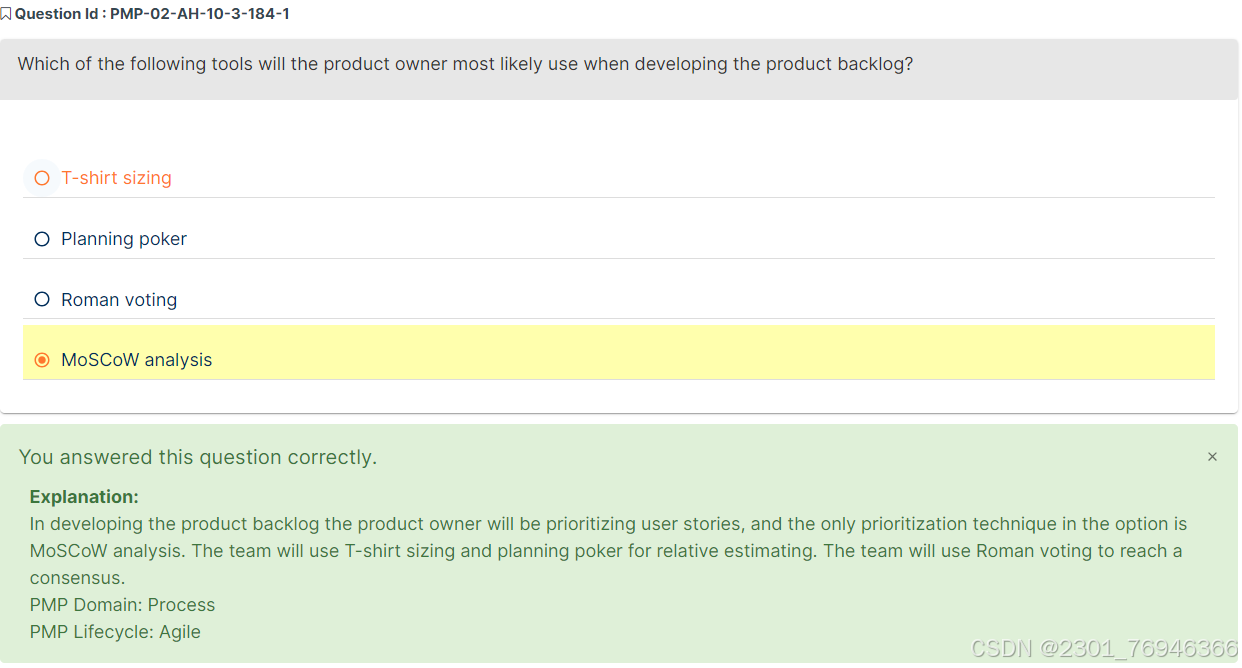Dismiss the explanation panel with the × icon
The width and height of the screenshot is (1242, 668).
pyautogui.click(x=1212, y=457)
